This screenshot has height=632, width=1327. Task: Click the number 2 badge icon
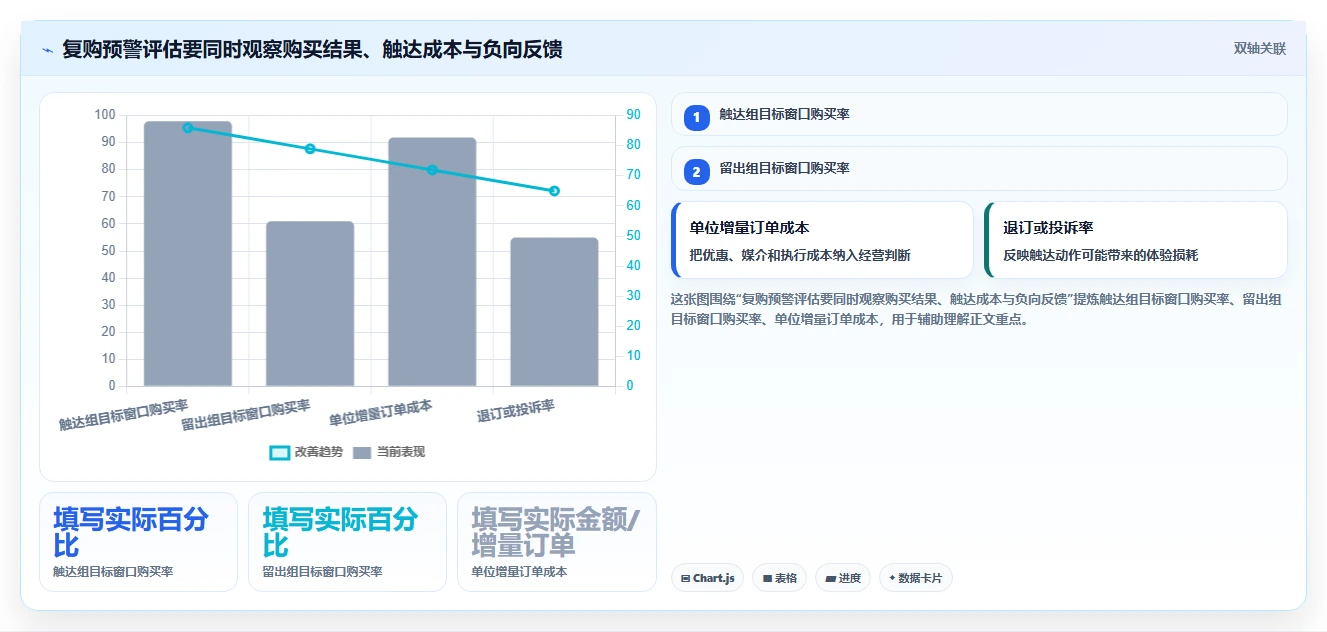coord(697,172)
